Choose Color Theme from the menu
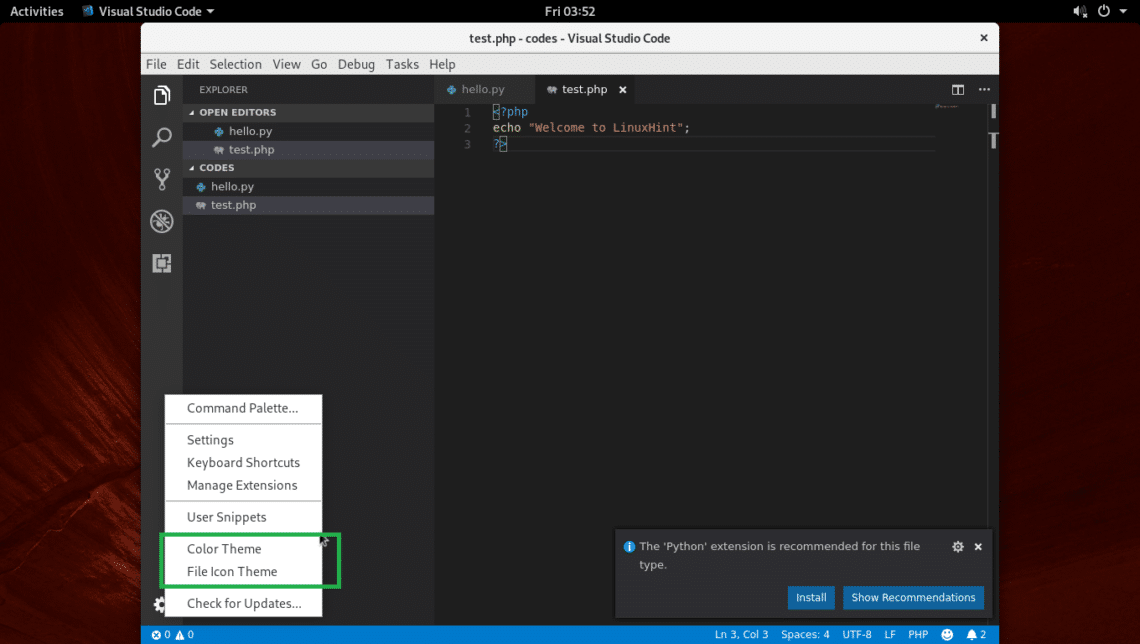 point(224,549)
